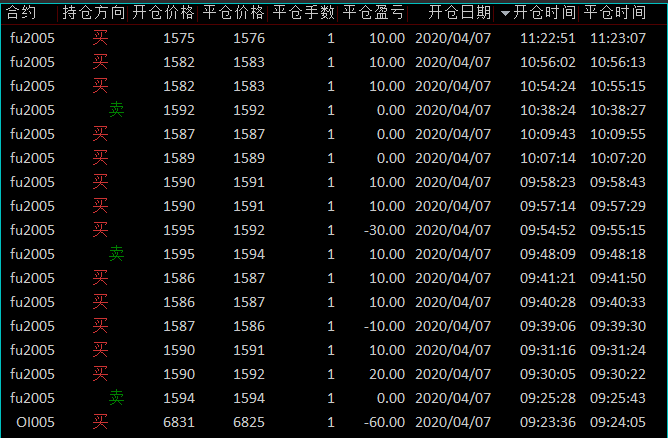Click the open time 09:41:21
Image resolution: width=668 pixels, height=438 pixels.
pyautogui.click(x=547, y=278)
